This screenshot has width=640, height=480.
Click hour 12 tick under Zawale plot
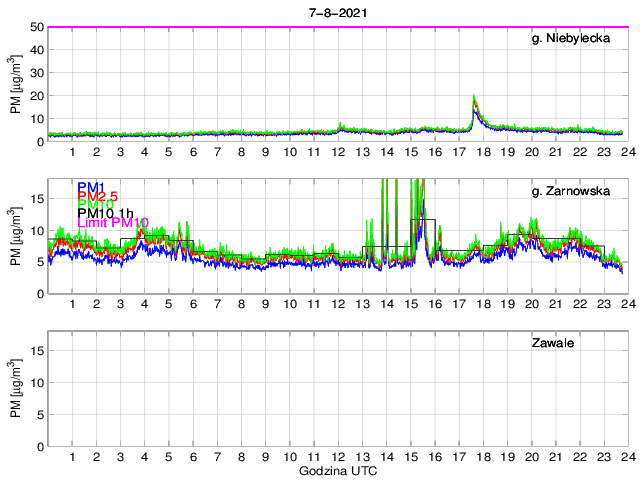click(338, 457)
